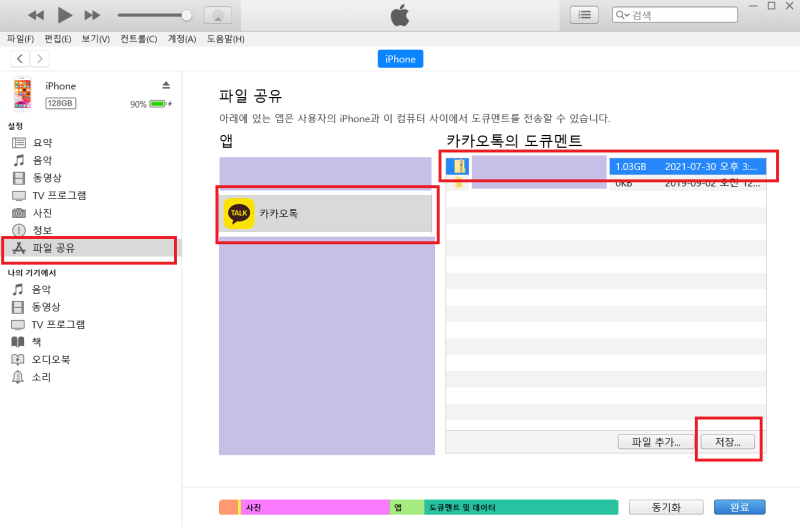Select the 1.03GB document row
800x527 pixels.
coord(606,166)
